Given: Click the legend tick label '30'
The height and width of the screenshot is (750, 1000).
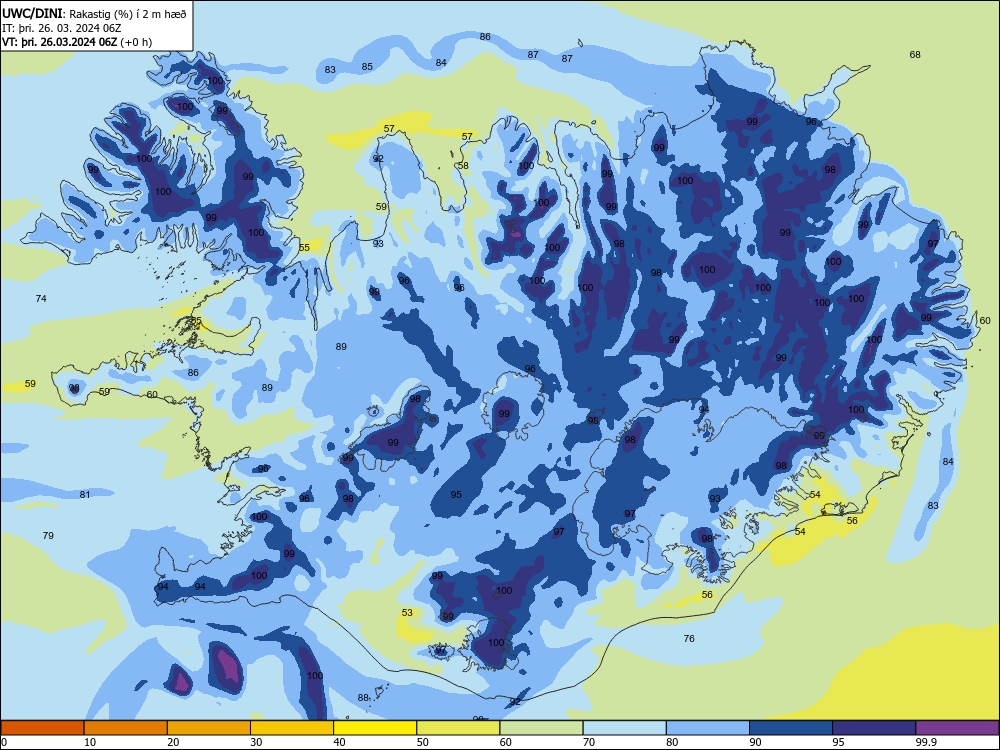Looking at the screenshot, I should click(256, 742).
